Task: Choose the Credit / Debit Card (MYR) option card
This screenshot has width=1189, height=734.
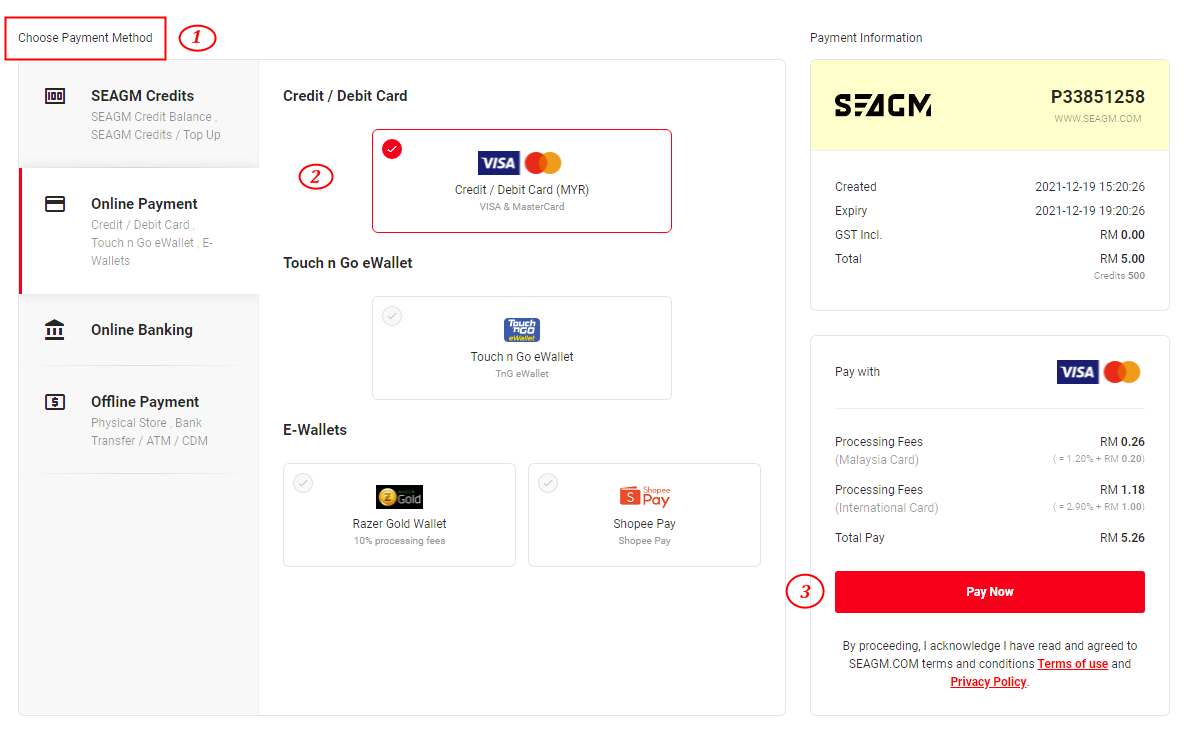Action: coord(522,181)
